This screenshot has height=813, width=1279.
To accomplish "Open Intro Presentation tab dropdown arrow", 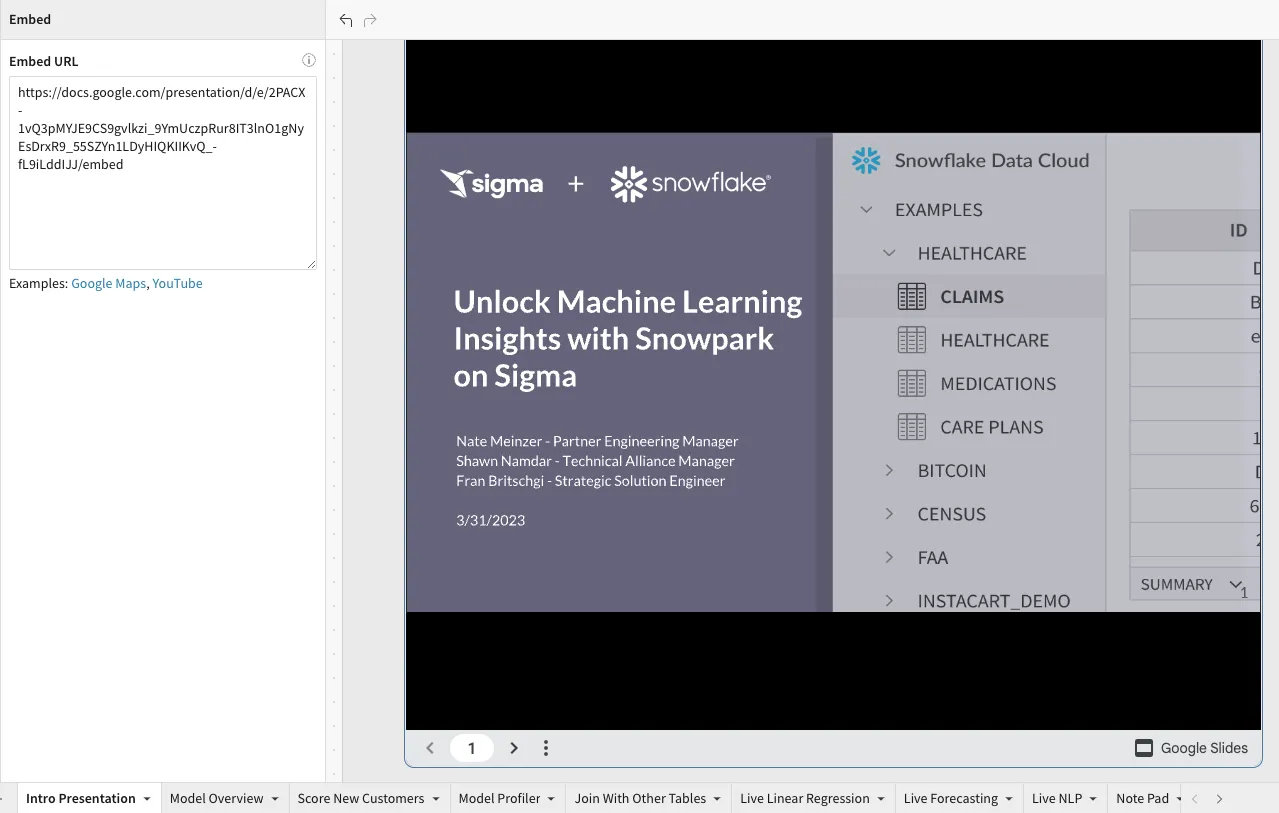I will (147, 799).
